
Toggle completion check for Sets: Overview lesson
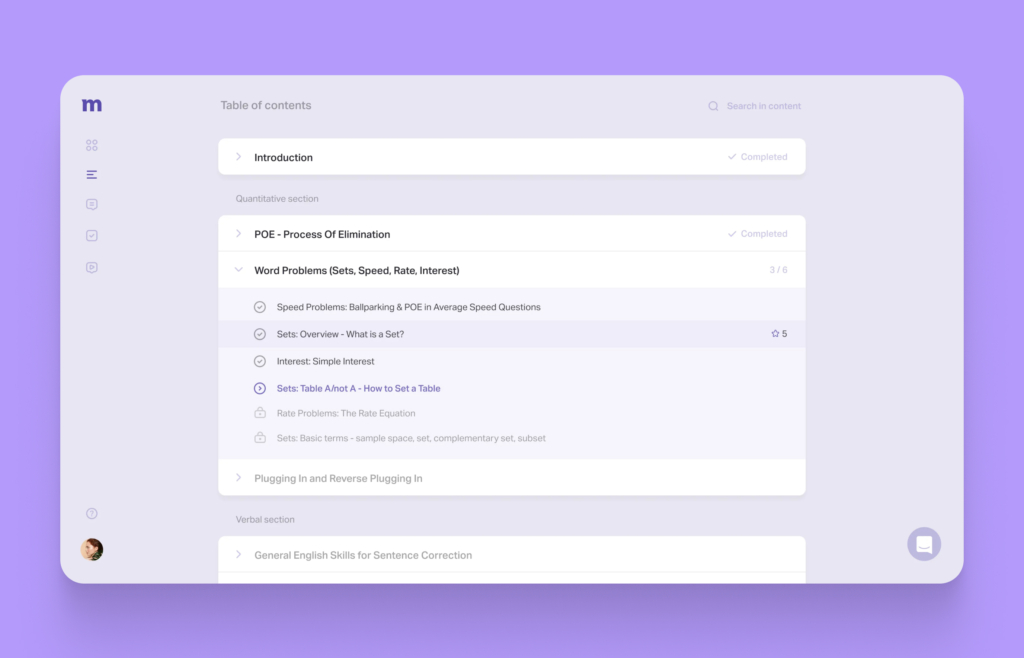[x=260, y=334]
